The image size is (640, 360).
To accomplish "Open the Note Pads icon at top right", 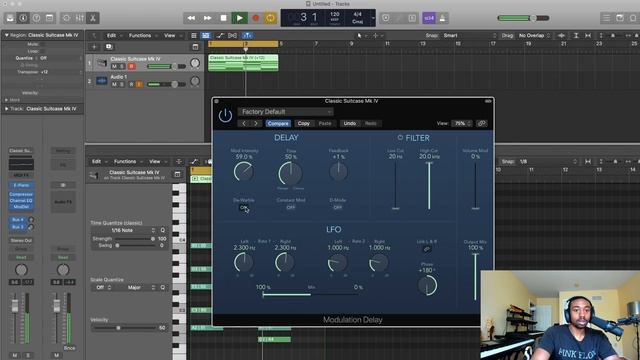I will click(620, 18).
